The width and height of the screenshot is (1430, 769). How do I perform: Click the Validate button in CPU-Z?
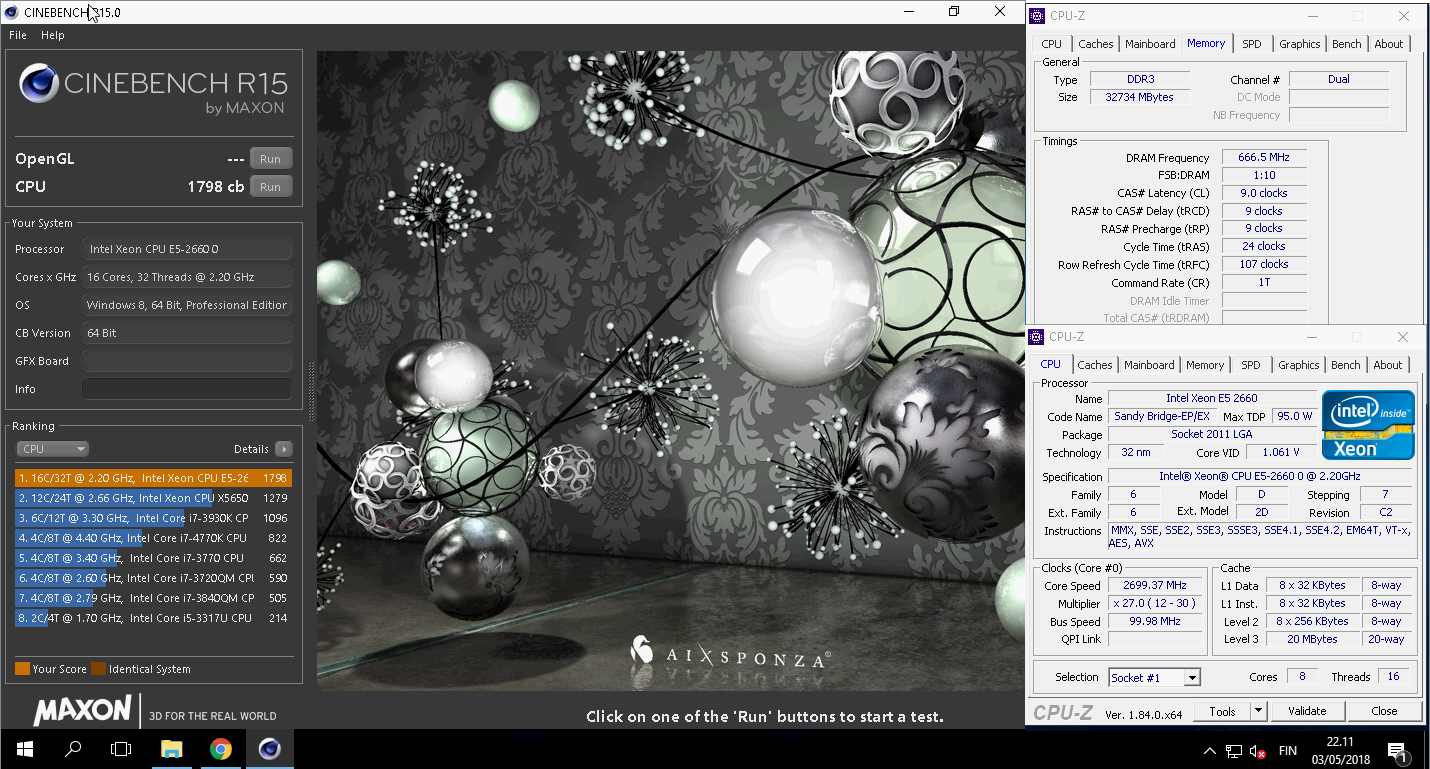(1307, 711)
